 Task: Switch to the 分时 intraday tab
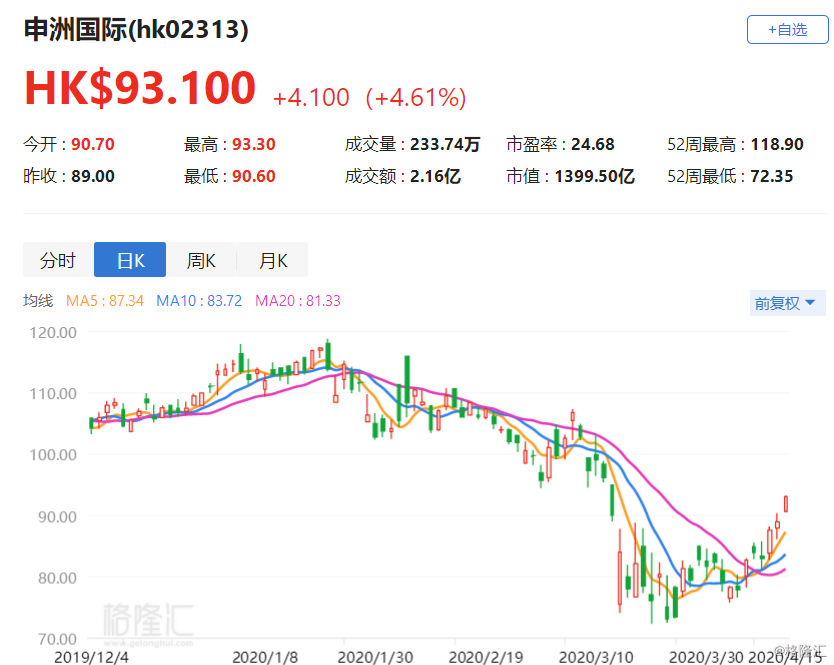[x=59, y=260]
